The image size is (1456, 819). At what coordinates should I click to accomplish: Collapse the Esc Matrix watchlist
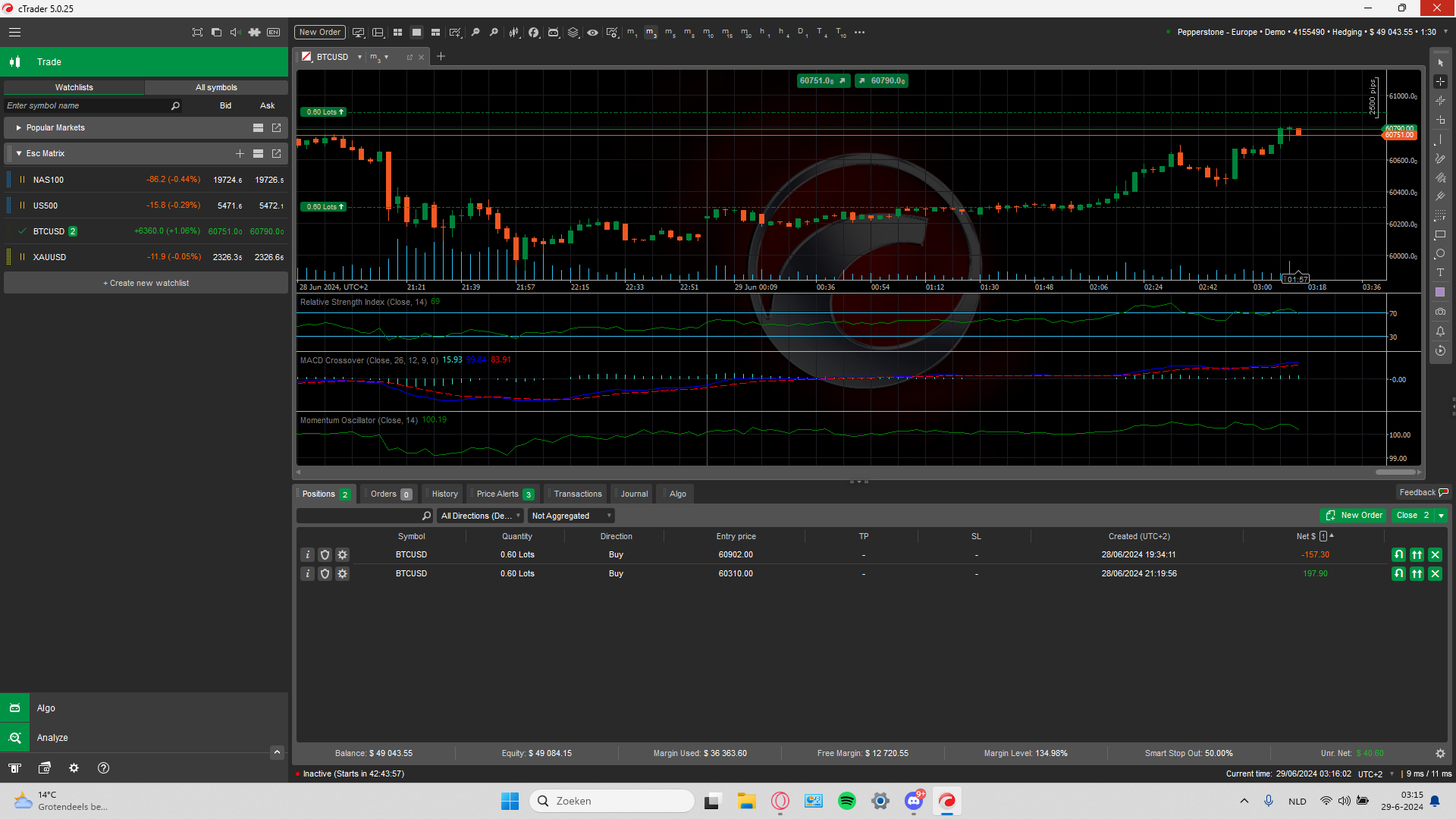coord(19,154)
